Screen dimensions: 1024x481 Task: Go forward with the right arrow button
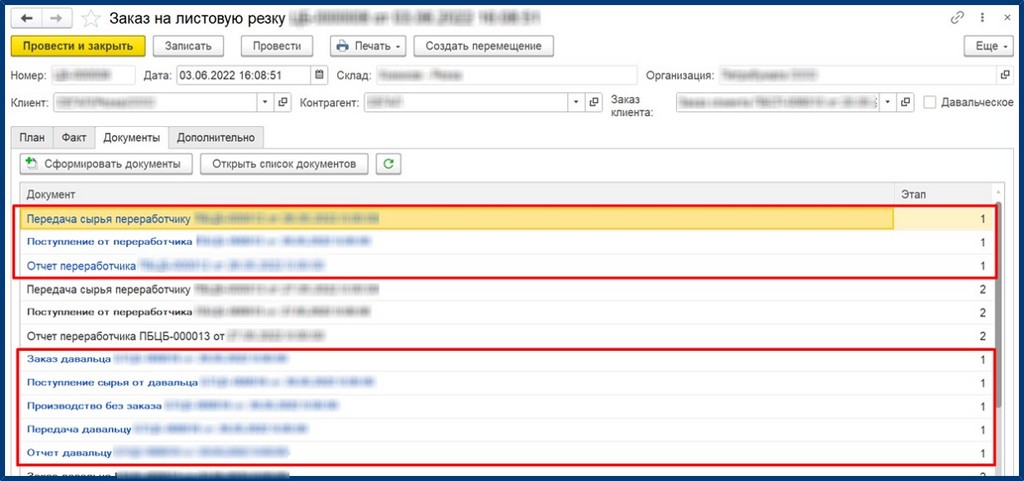pyautogui.click(x=57, y=18)
